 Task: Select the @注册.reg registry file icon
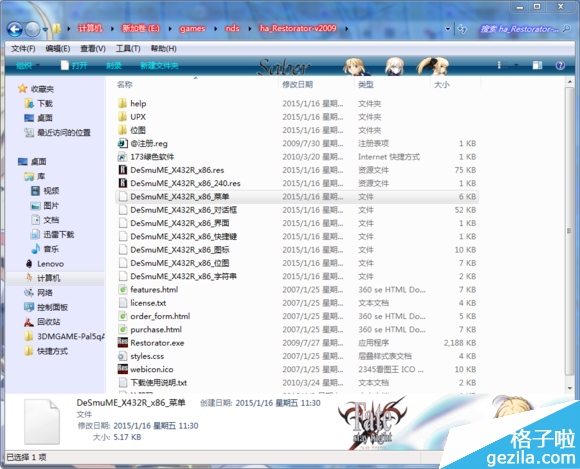click(122, 143)
